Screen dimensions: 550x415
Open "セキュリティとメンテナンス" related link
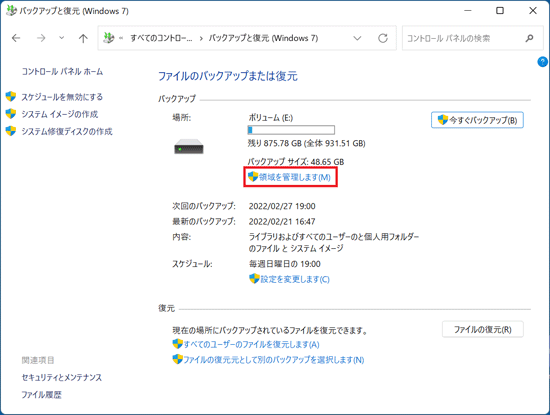[62, 377]
